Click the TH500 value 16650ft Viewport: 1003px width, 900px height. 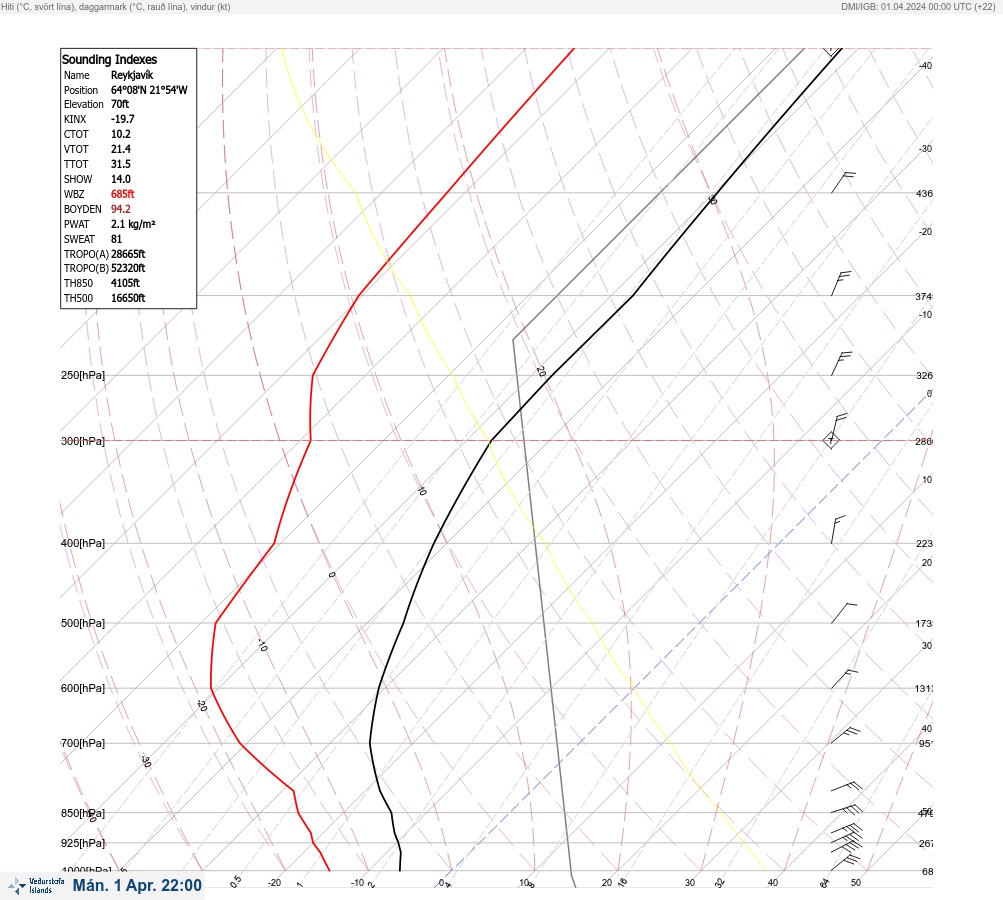coord(128,298)
